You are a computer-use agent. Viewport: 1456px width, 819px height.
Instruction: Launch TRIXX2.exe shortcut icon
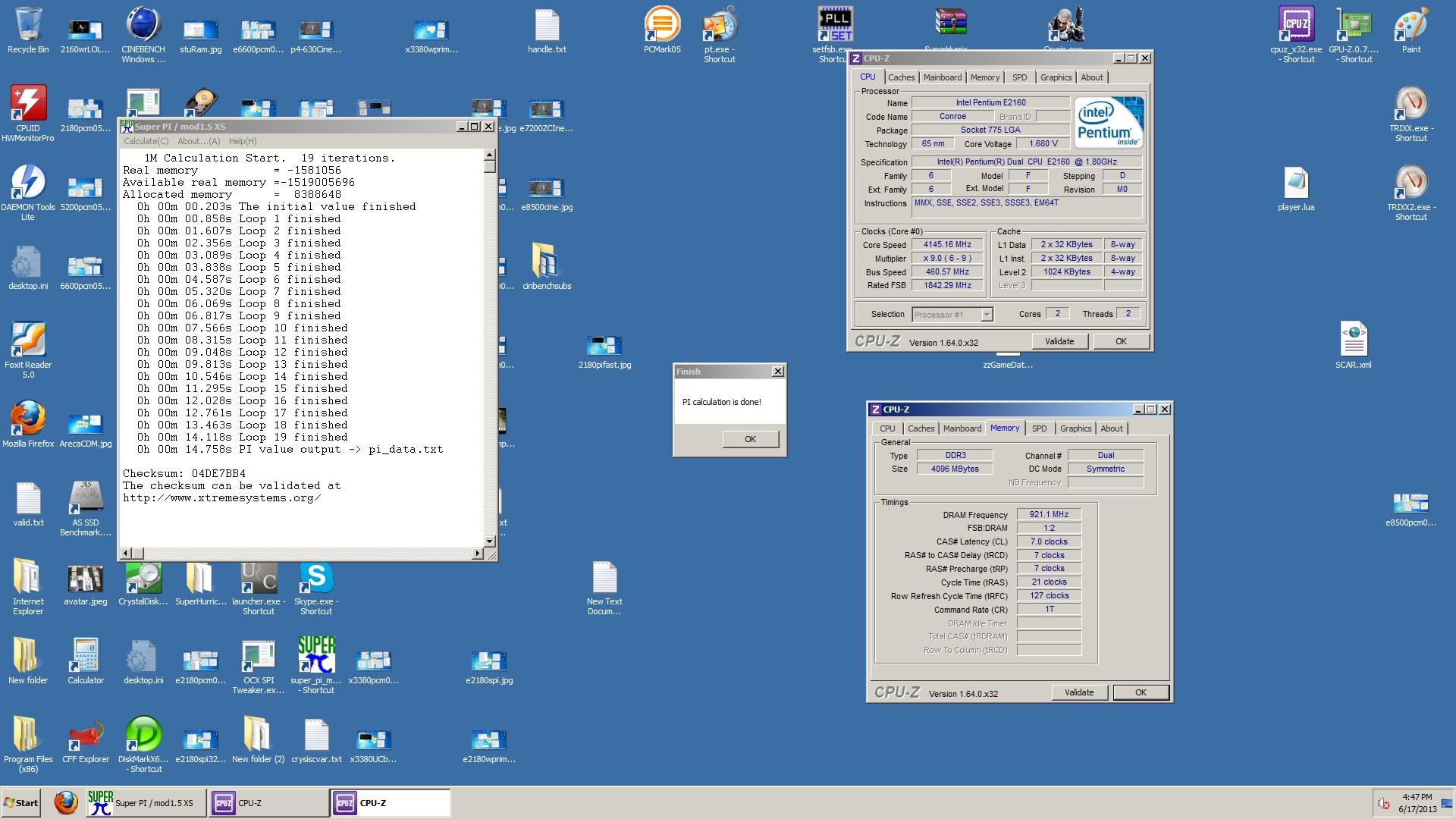pyautogui.click(x=1411, y=193)
